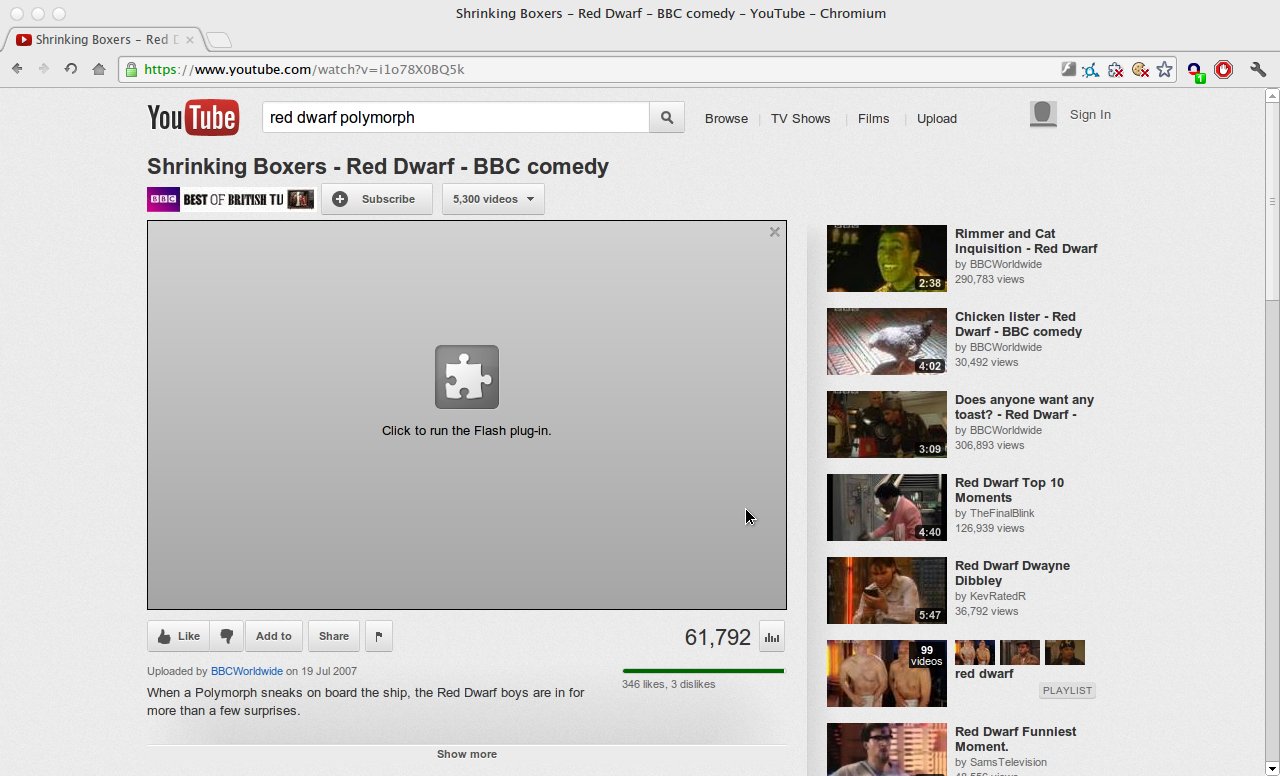
Task: Click the toast video thumbnail showing 3:09
Action: click(x=887, y=424)
